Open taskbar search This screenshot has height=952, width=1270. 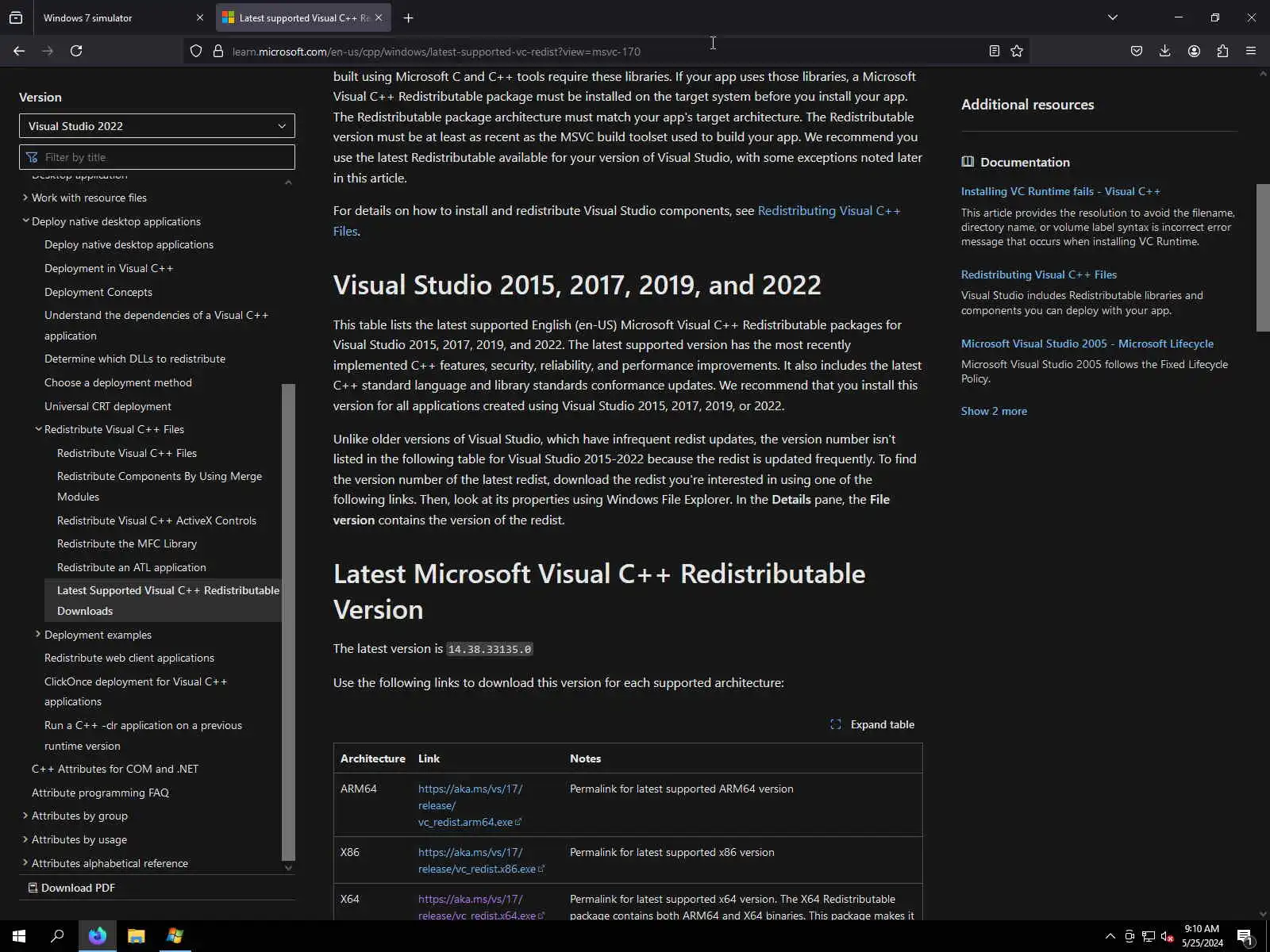(x=57, y=936)
